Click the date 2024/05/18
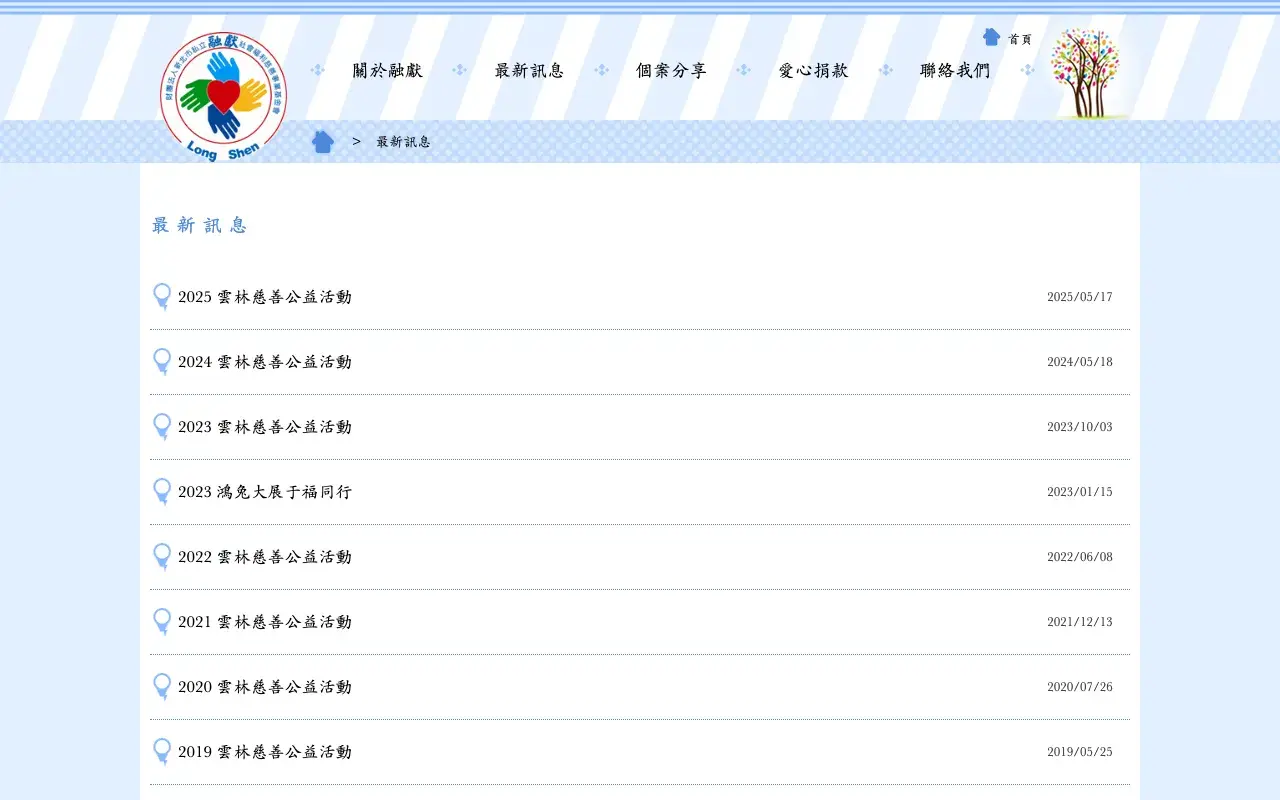 pyautogui.click(x=1080, y=362)
